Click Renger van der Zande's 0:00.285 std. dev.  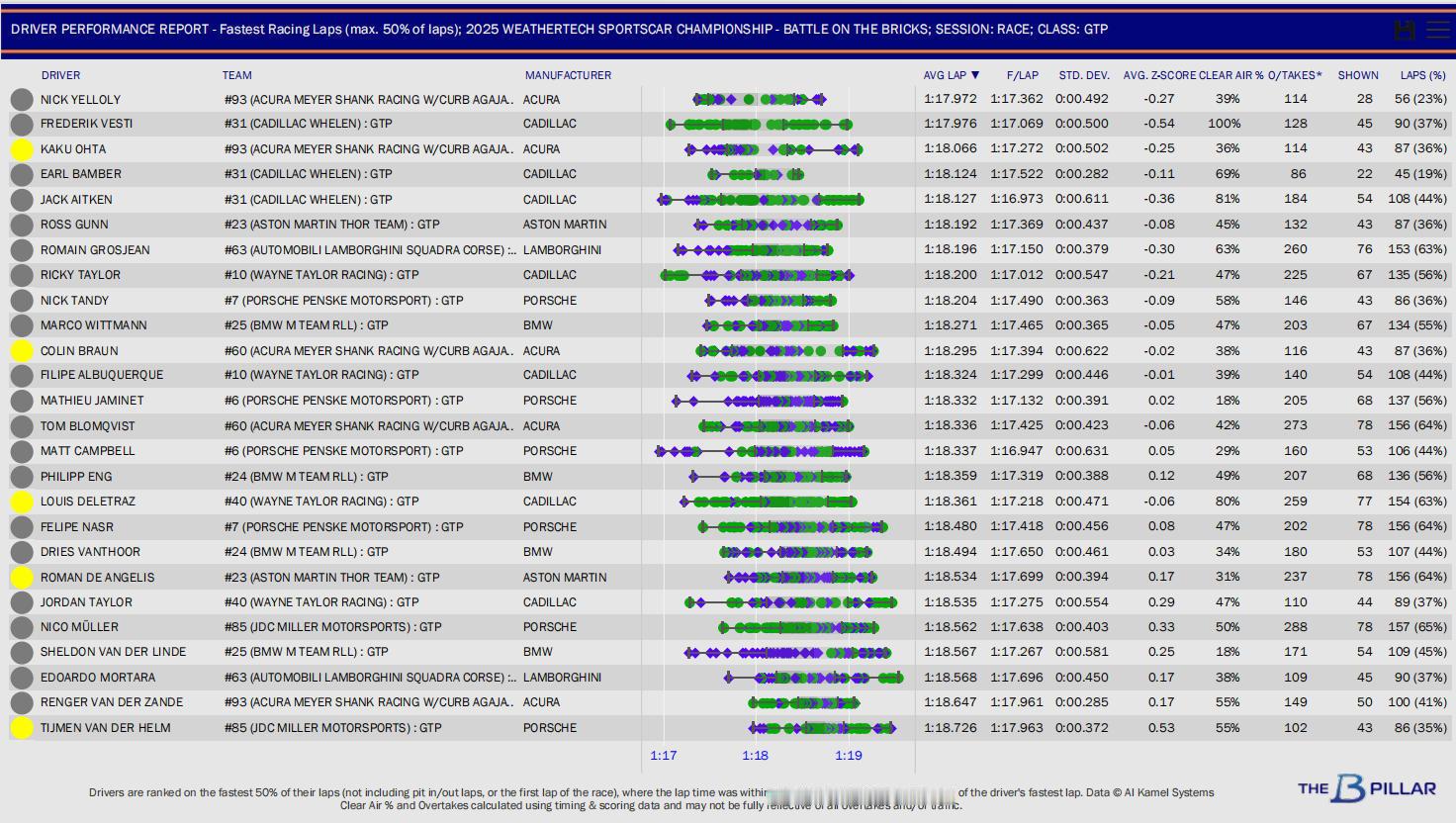tap(1082, 702)
